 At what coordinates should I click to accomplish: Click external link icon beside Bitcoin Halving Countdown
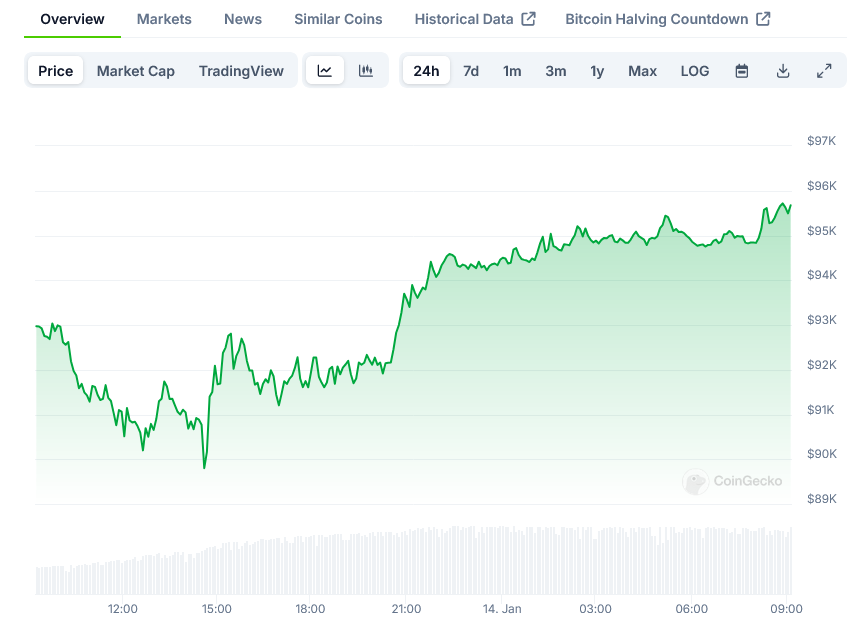pyautogui.click(x=763, y=19)
